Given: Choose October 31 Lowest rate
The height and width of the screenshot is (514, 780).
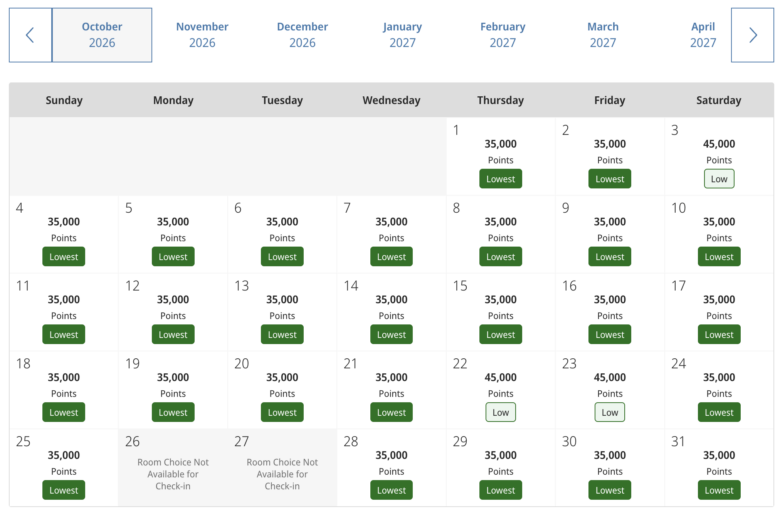Looking at the screenshot, I should (x=719, y=491).
